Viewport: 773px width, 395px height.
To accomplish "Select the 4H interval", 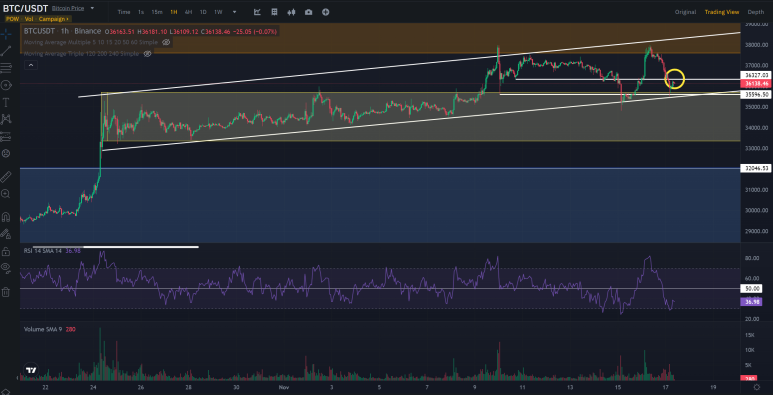I will [188, 12].
